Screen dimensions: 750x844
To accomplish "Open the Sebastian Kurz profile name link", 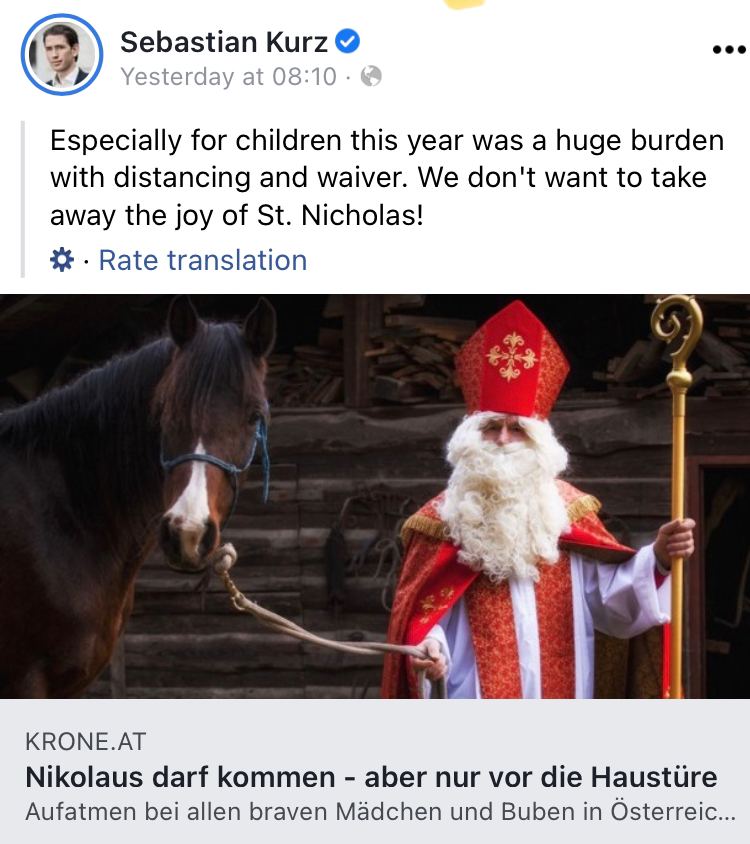I will point(223,42).
